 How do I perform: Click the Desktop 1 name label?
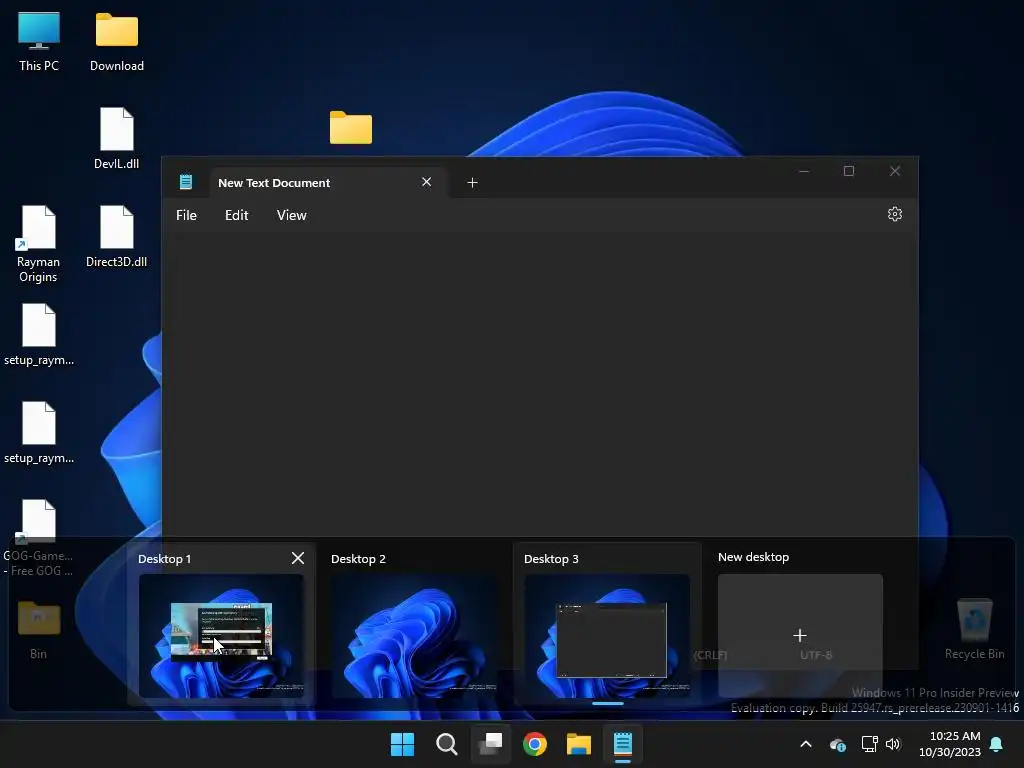165,559
